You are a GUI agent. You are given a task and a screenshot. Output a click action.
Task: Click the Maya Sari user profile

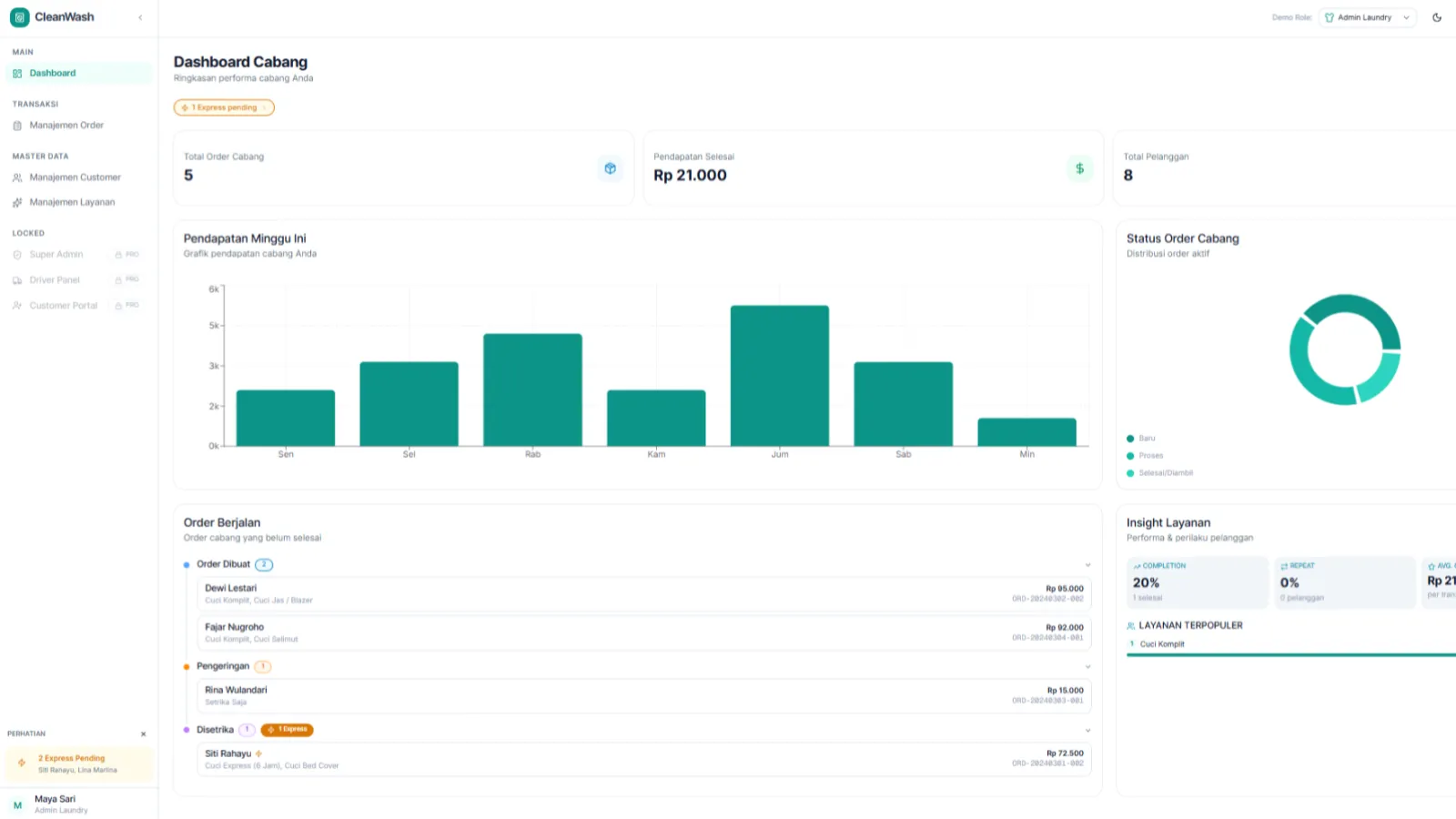pyautogui.click(x=79, y=804)
